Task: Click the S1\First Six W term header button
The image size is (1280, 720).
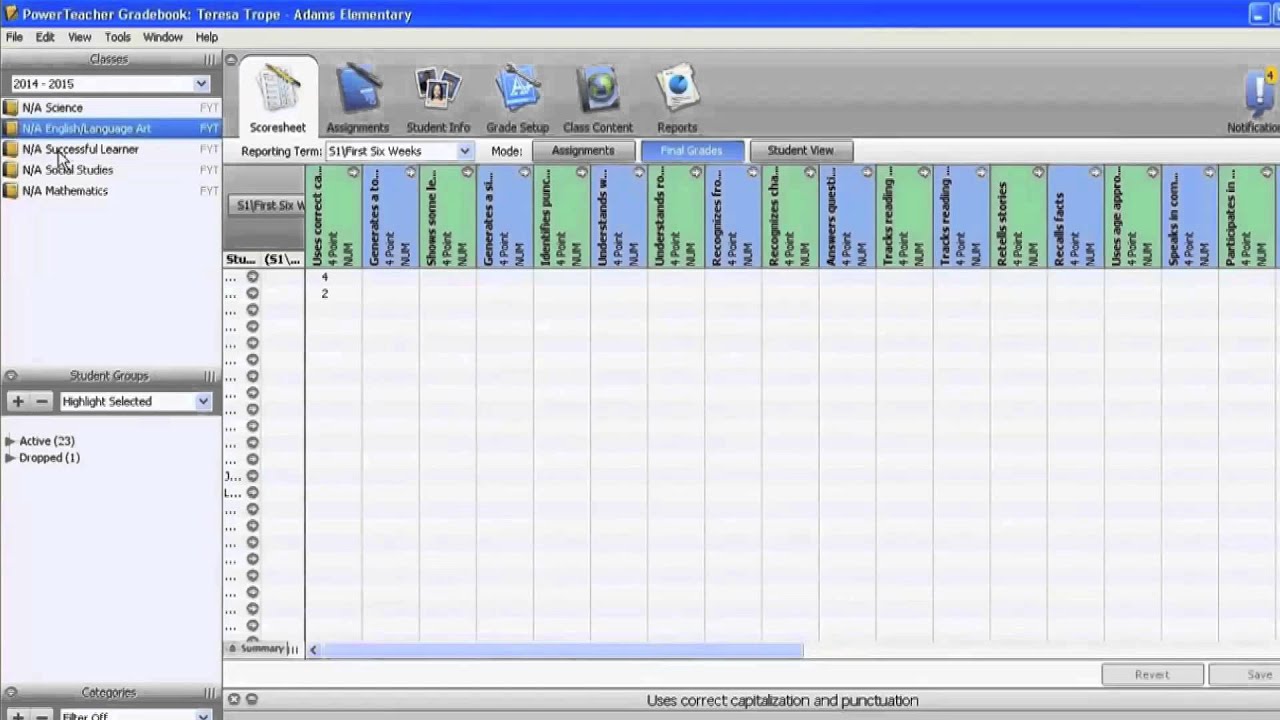Action: click(x=267, y=205)
